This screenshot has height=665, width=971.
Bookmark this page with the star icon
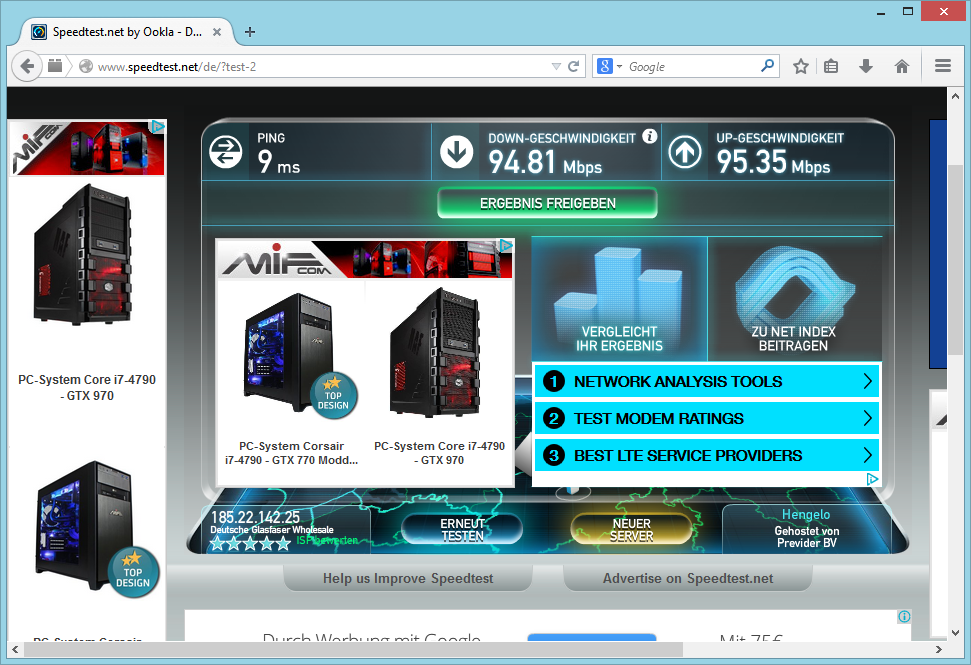coord(801,66)
